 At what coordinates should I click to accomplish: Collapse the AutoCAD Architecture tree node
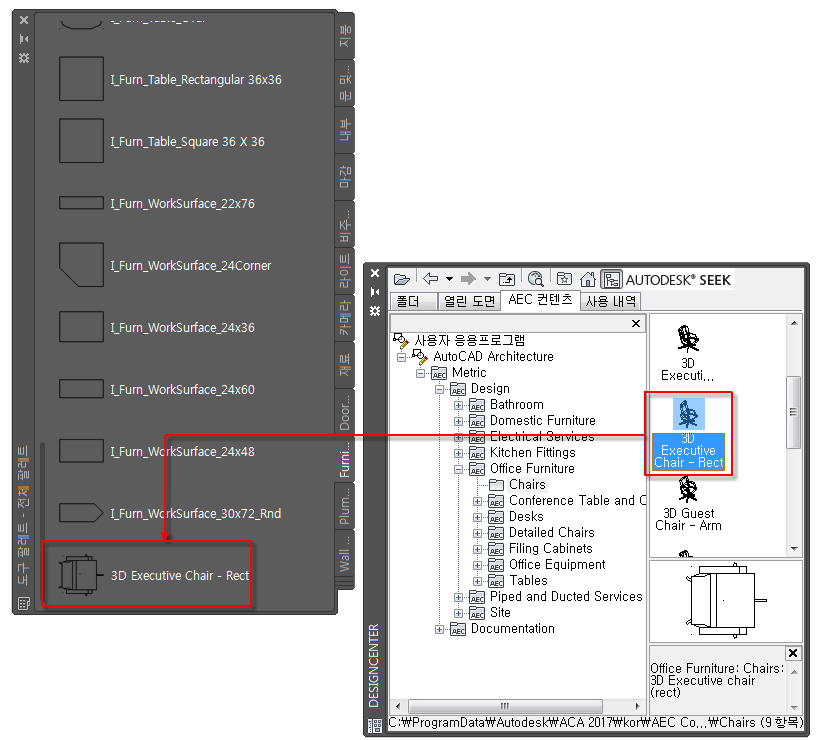point(401,357)
